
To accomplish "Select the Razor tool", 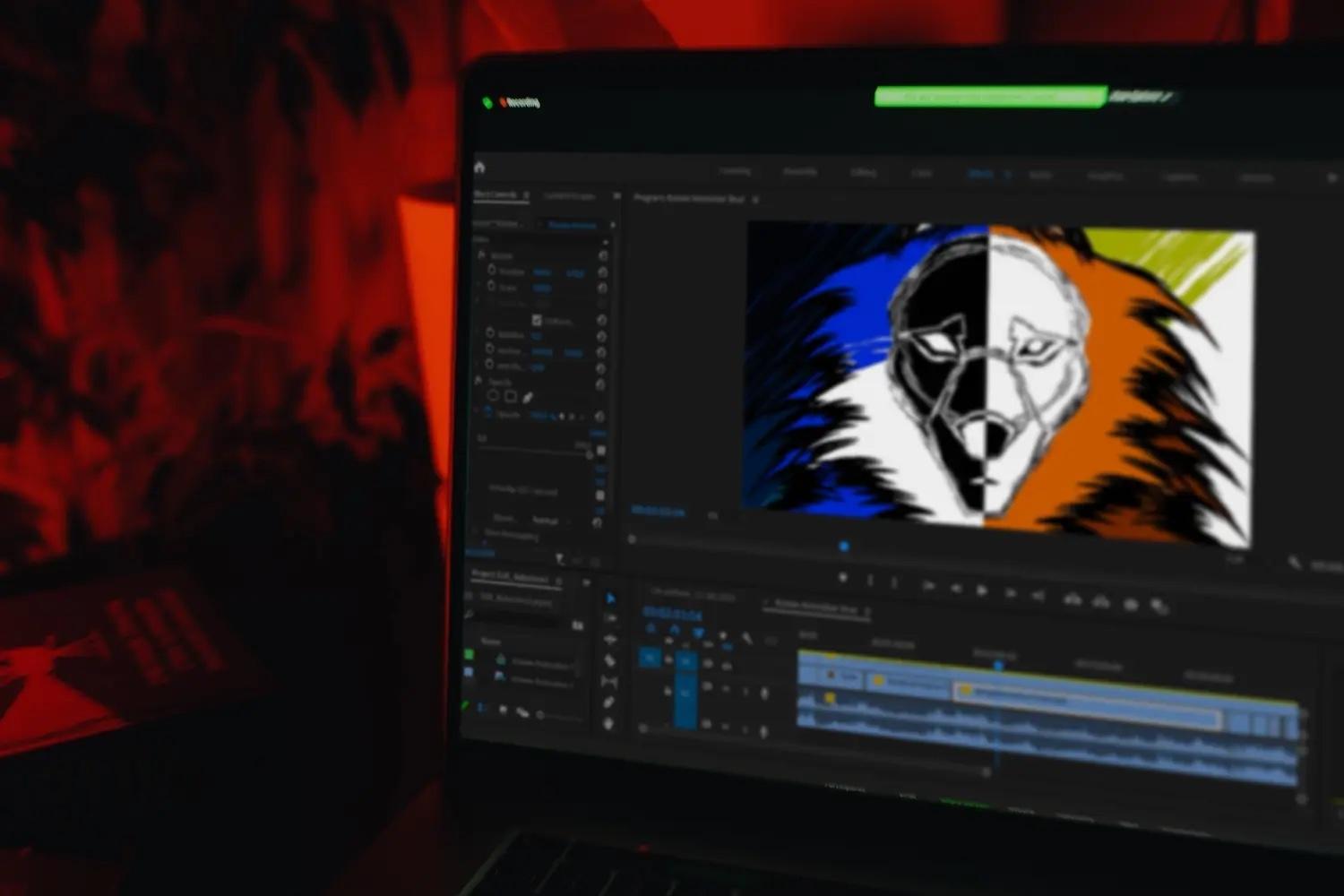I will (x=610, y=660).
